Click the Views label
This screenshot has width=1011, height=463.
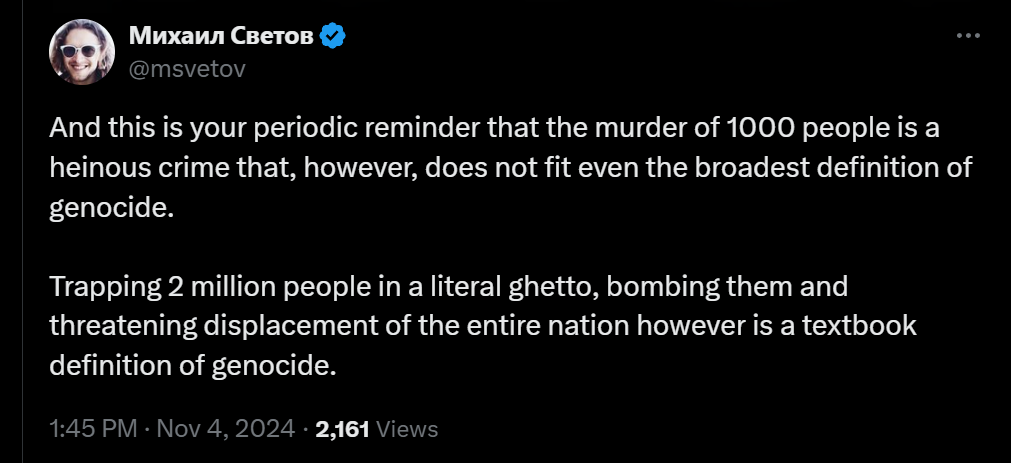(407, 429)
